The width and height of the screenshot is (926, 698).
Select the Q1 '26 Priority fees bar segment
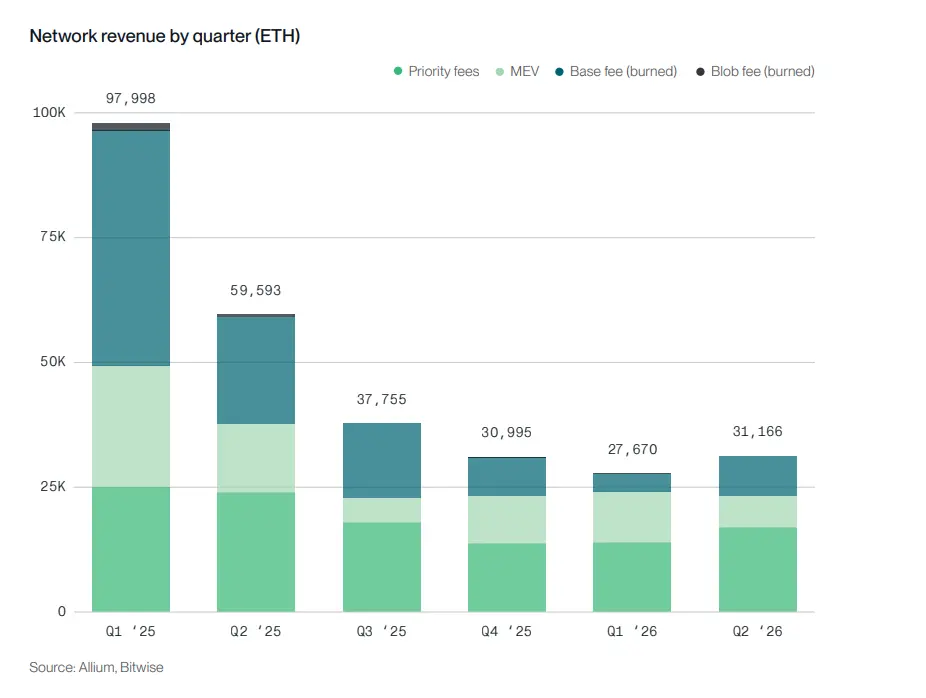[632, 577]
